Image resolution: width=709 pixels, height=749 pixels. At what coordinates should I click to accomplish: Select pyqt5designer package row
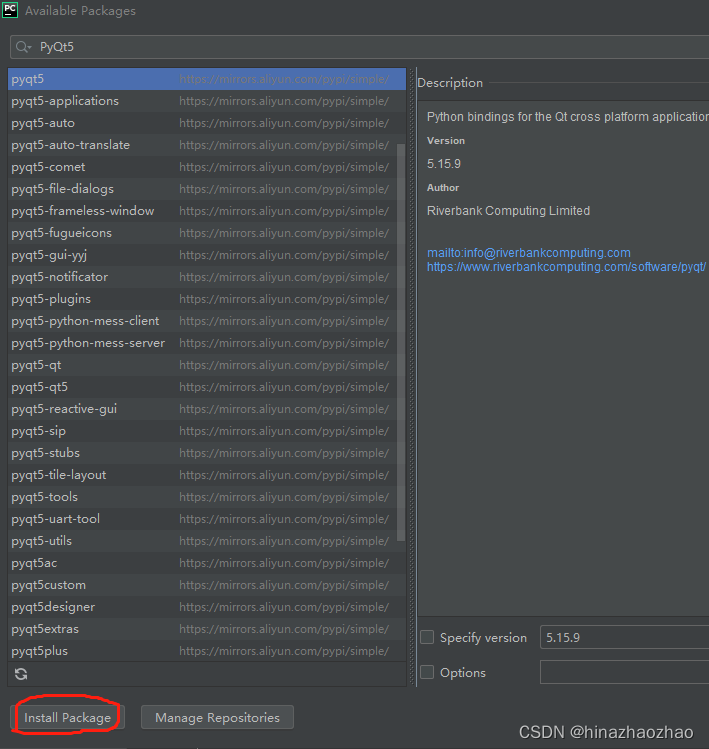[x=207, y=607]
